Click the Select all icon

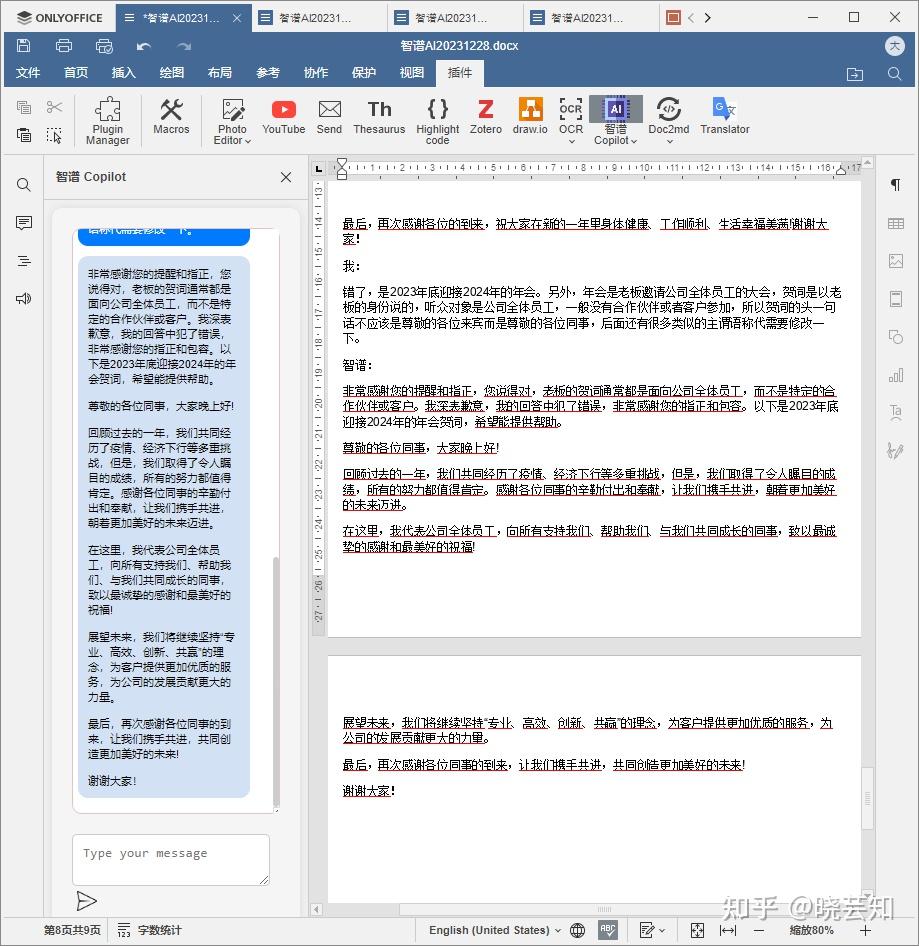click(54, 135)
